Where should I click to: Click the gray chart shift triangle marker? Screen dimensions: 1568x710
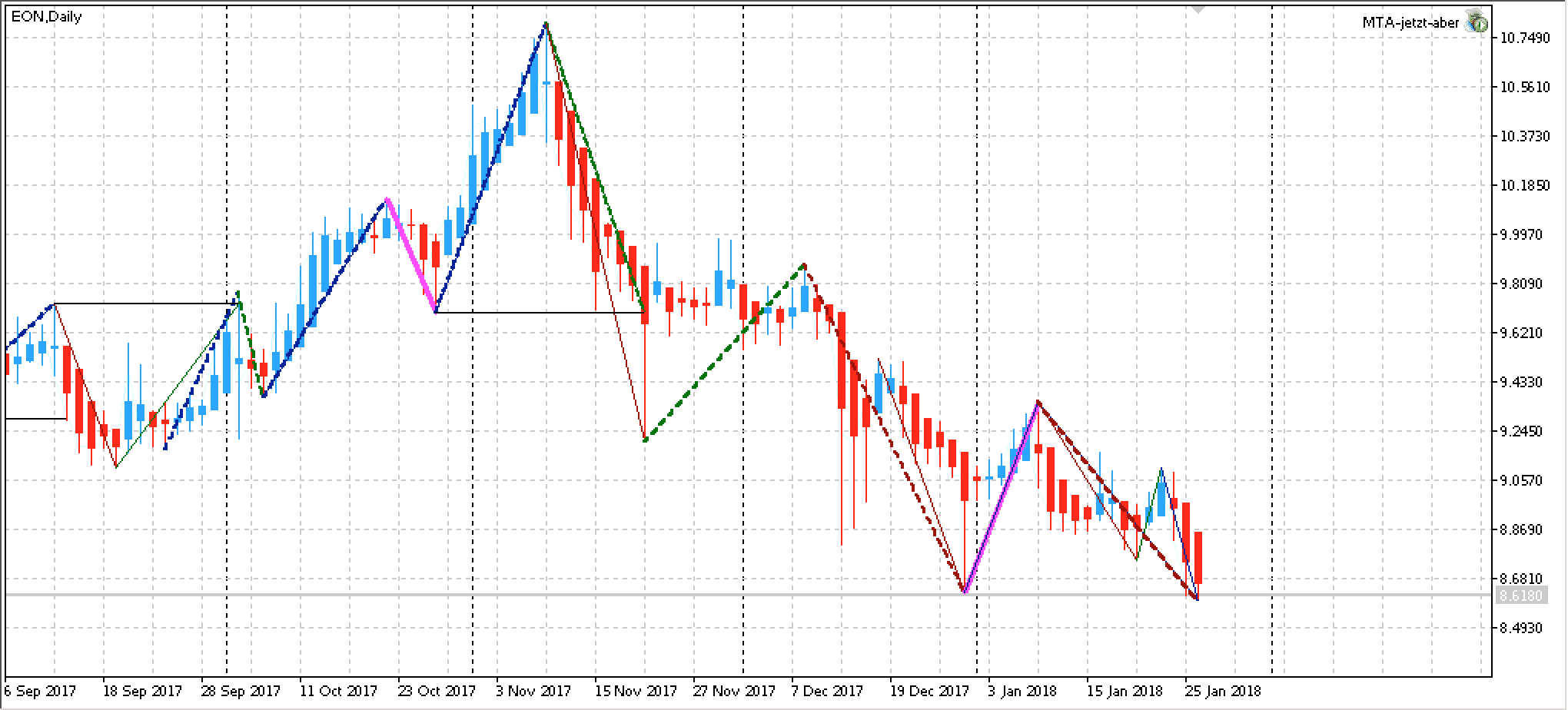point(1198,8)
